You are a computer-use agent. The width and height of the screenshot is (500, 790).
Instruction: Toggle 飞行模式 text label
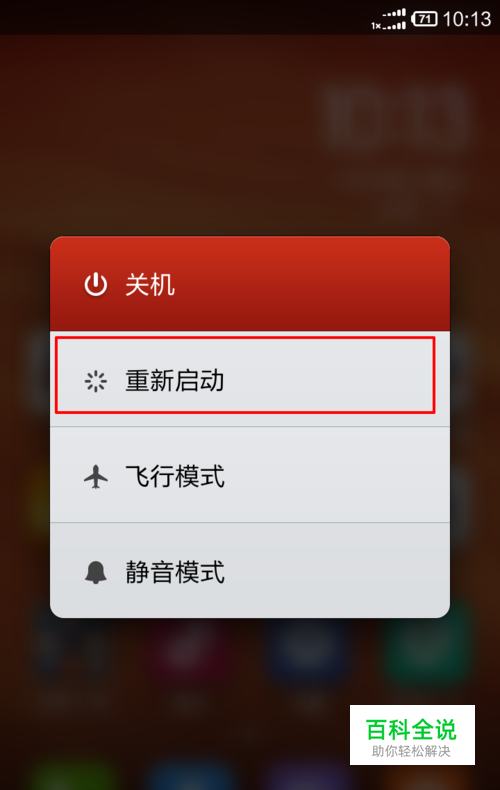click(x=174, y=477)
